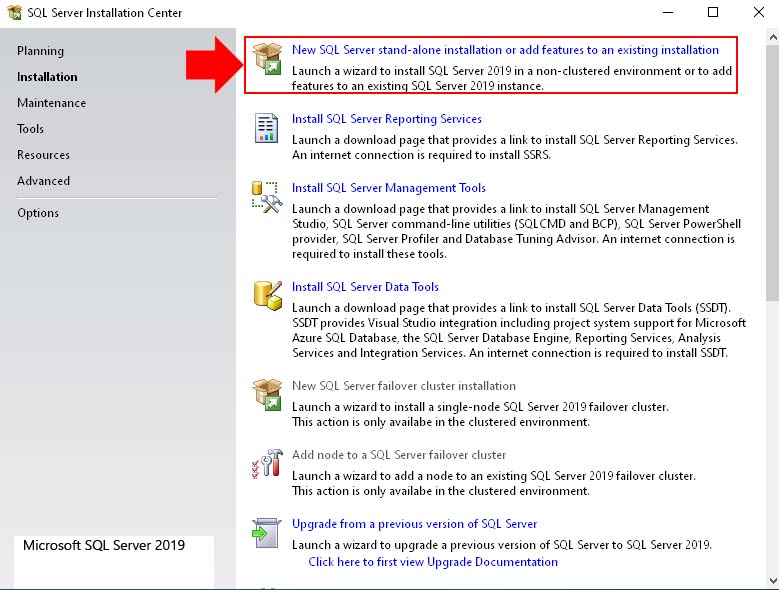Screen dimensions: 779x590
Task: Click New SQL Server failover cluster installation
Action: point(403,386)
